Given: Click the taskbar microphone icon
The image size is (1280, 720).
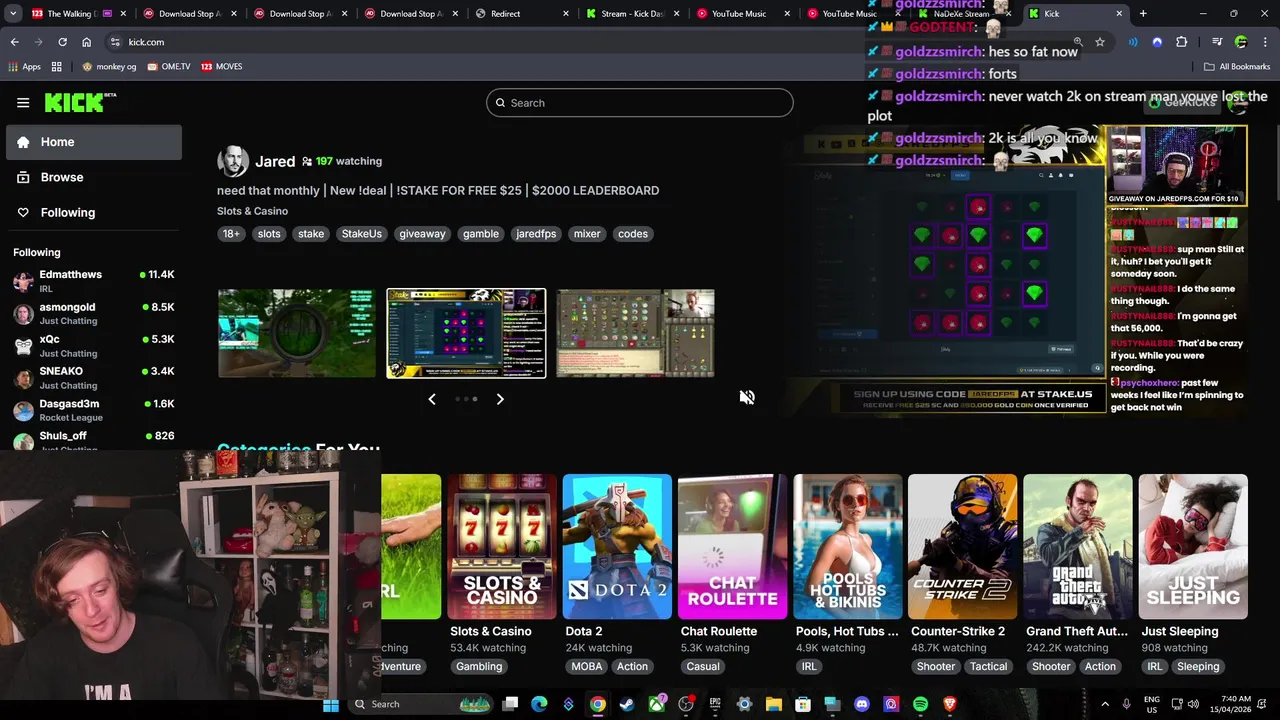Looking at the screenshot, I should (1127, 704).
